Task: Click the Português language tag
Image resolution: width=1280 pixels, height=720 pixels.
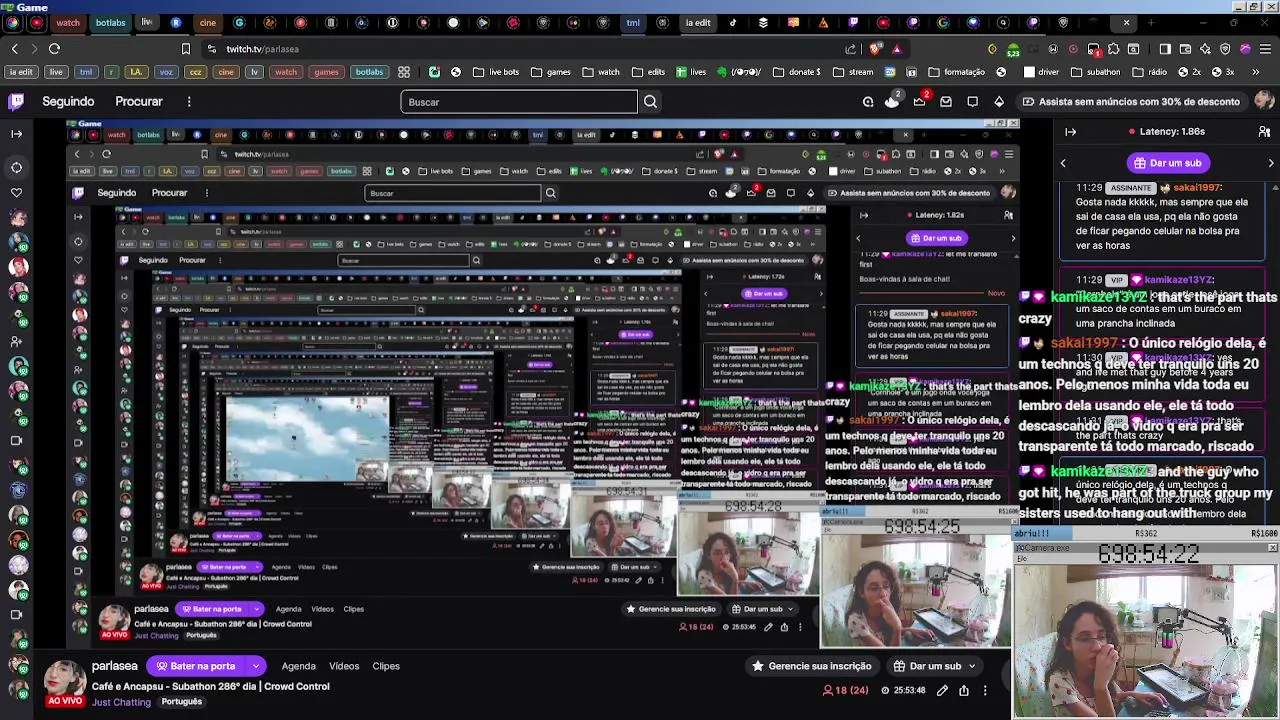Action: coord(182,702)
